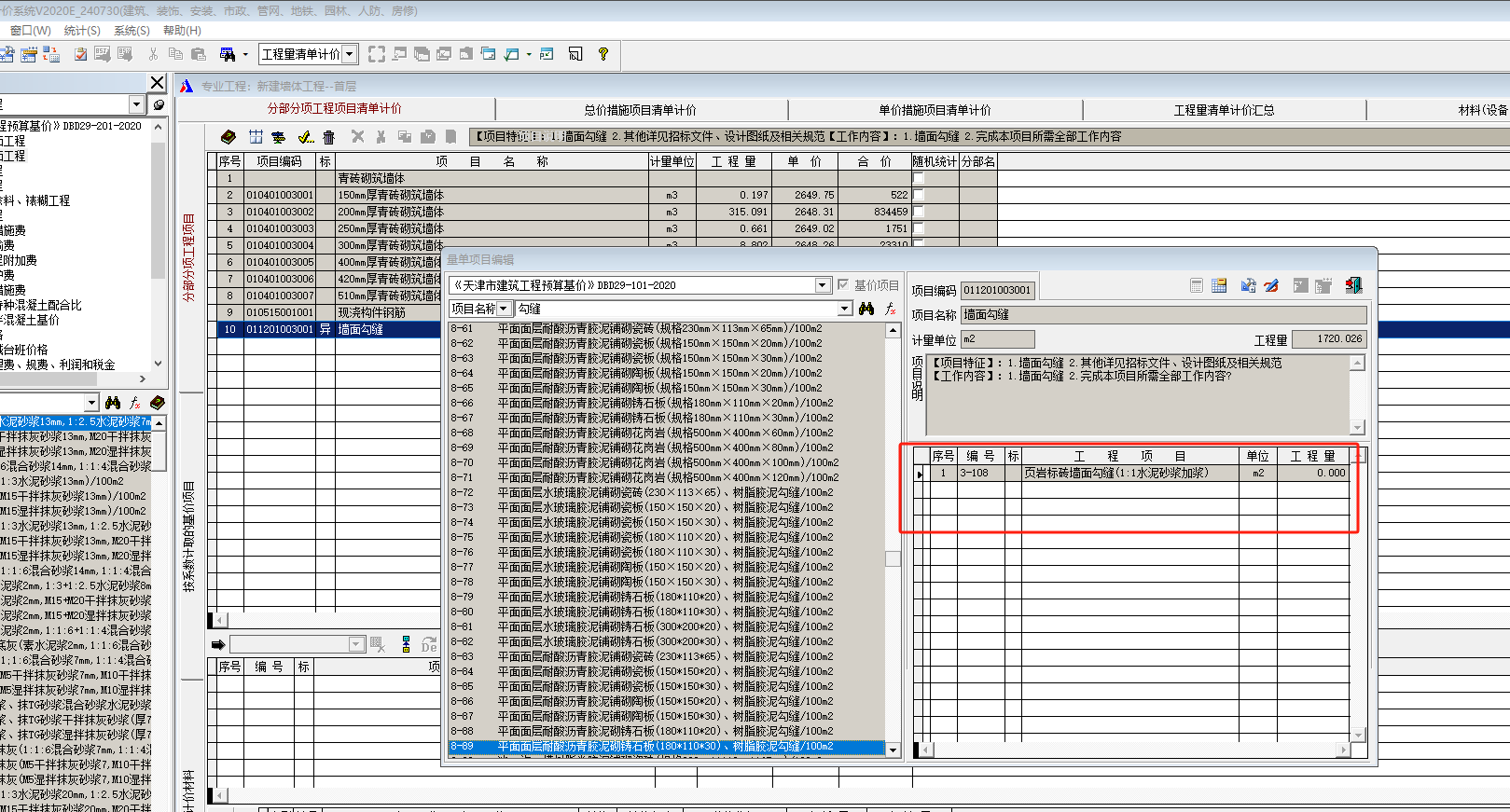Image resolution: width=1510 pixels, height=812 pixels.
Task: Select list entry 8-61 in dialog list
Action: [666, 328]
